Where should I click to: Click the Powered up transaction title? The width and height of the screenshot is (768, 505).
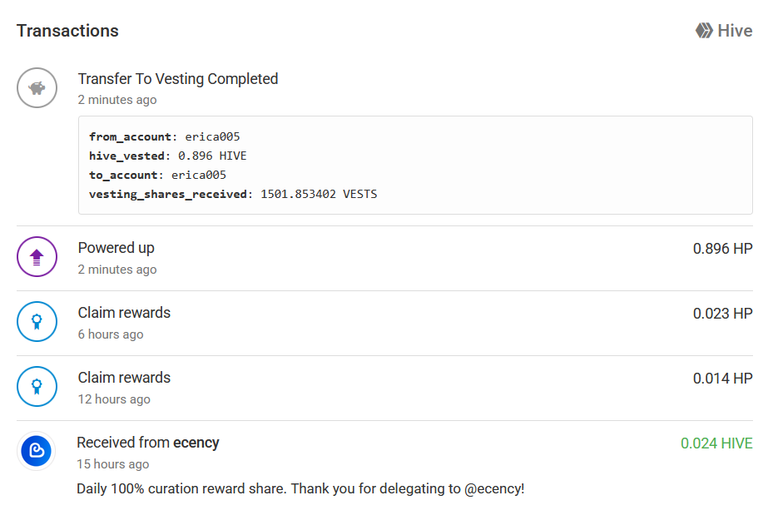116,248
